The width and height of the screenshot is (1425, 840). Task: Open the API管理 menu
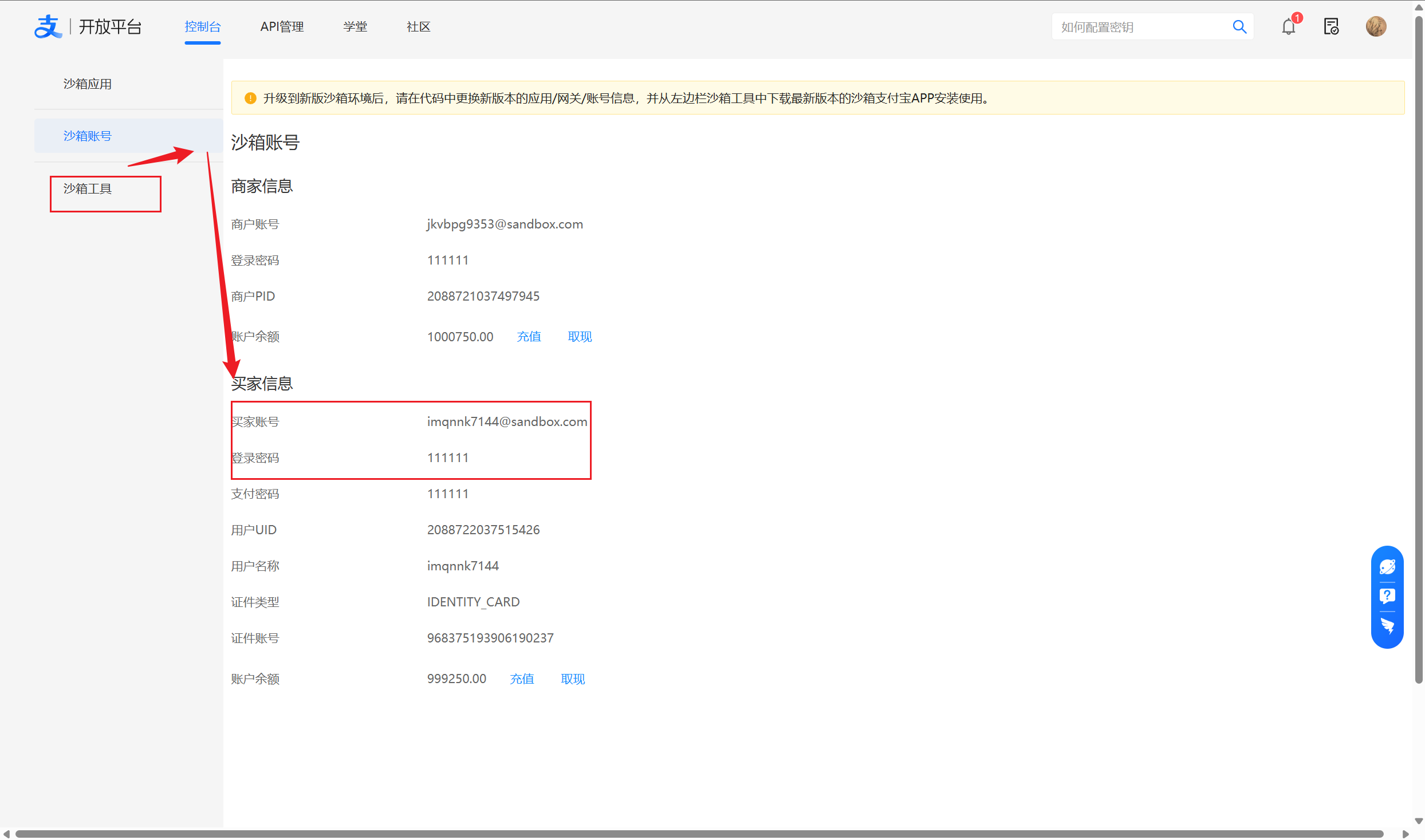pyautogui.click(x=282, y=27)
